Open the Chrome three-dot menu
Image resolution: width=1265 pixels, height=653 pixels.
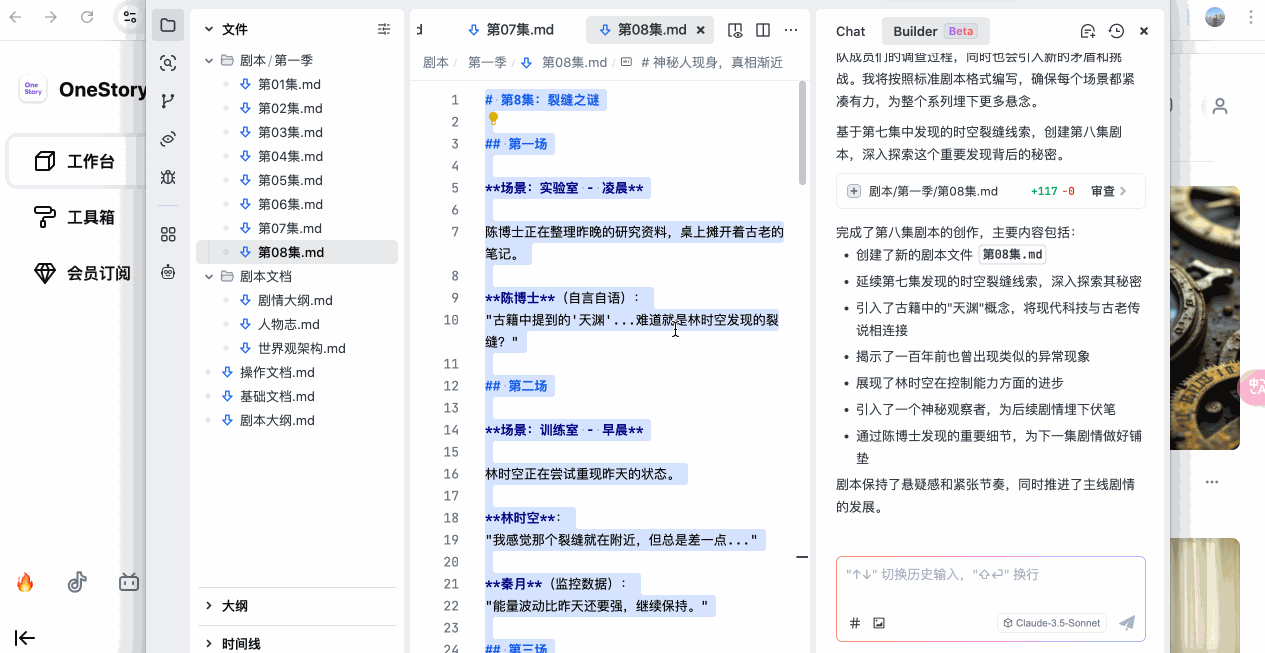click(1251, 17)
